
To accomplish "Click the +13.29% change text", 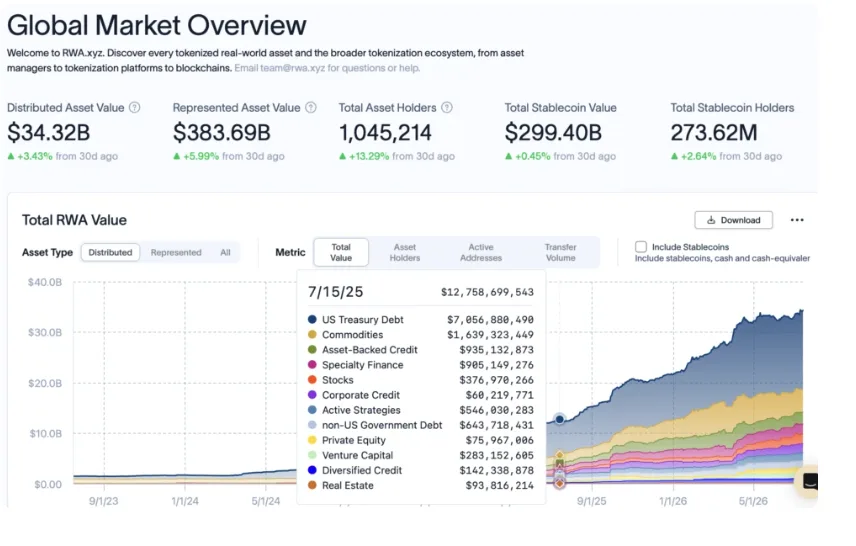I will [x=369, y=156].
